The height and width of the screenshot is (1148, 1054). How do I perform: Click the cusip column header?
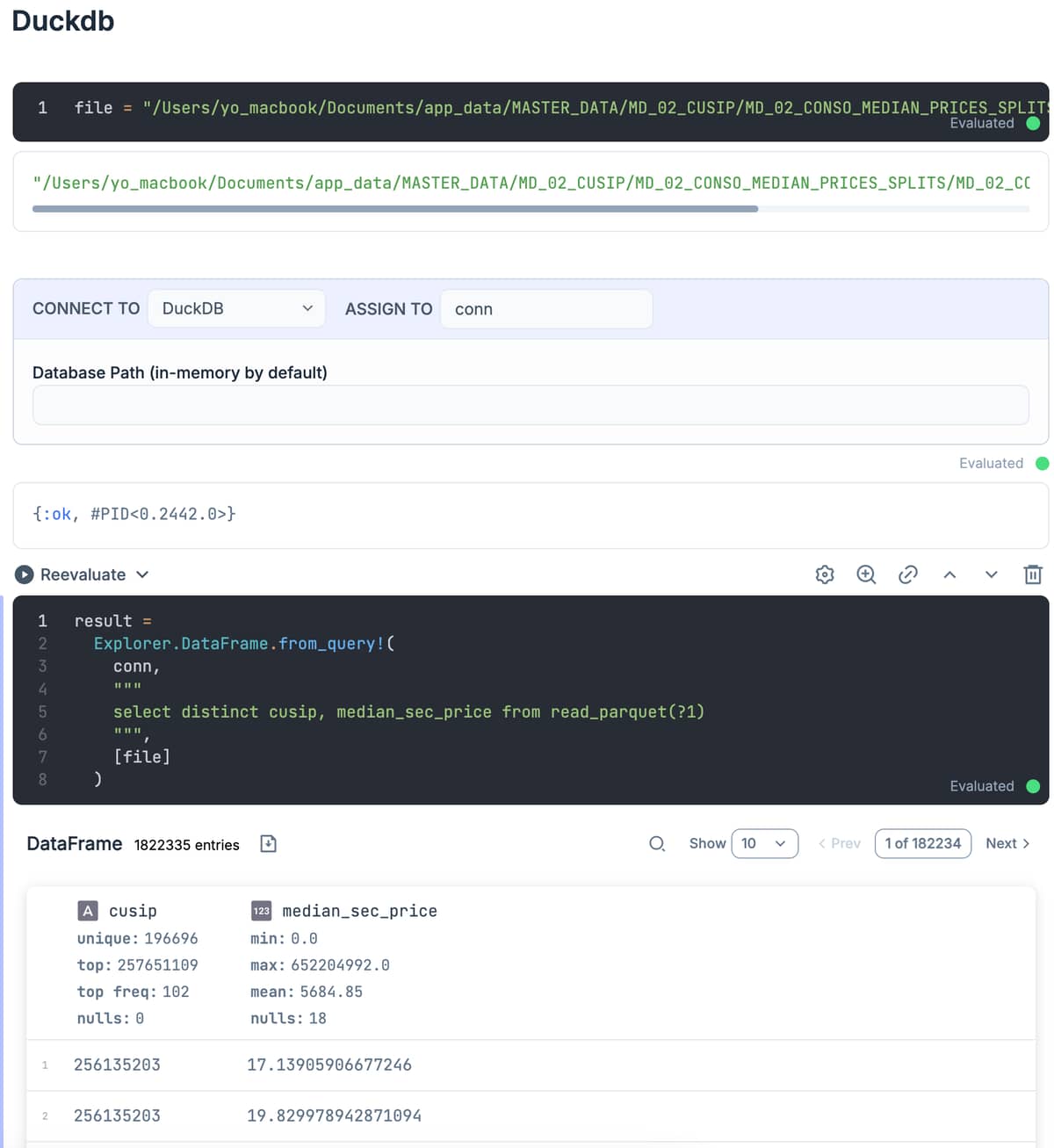click(133, 911)
